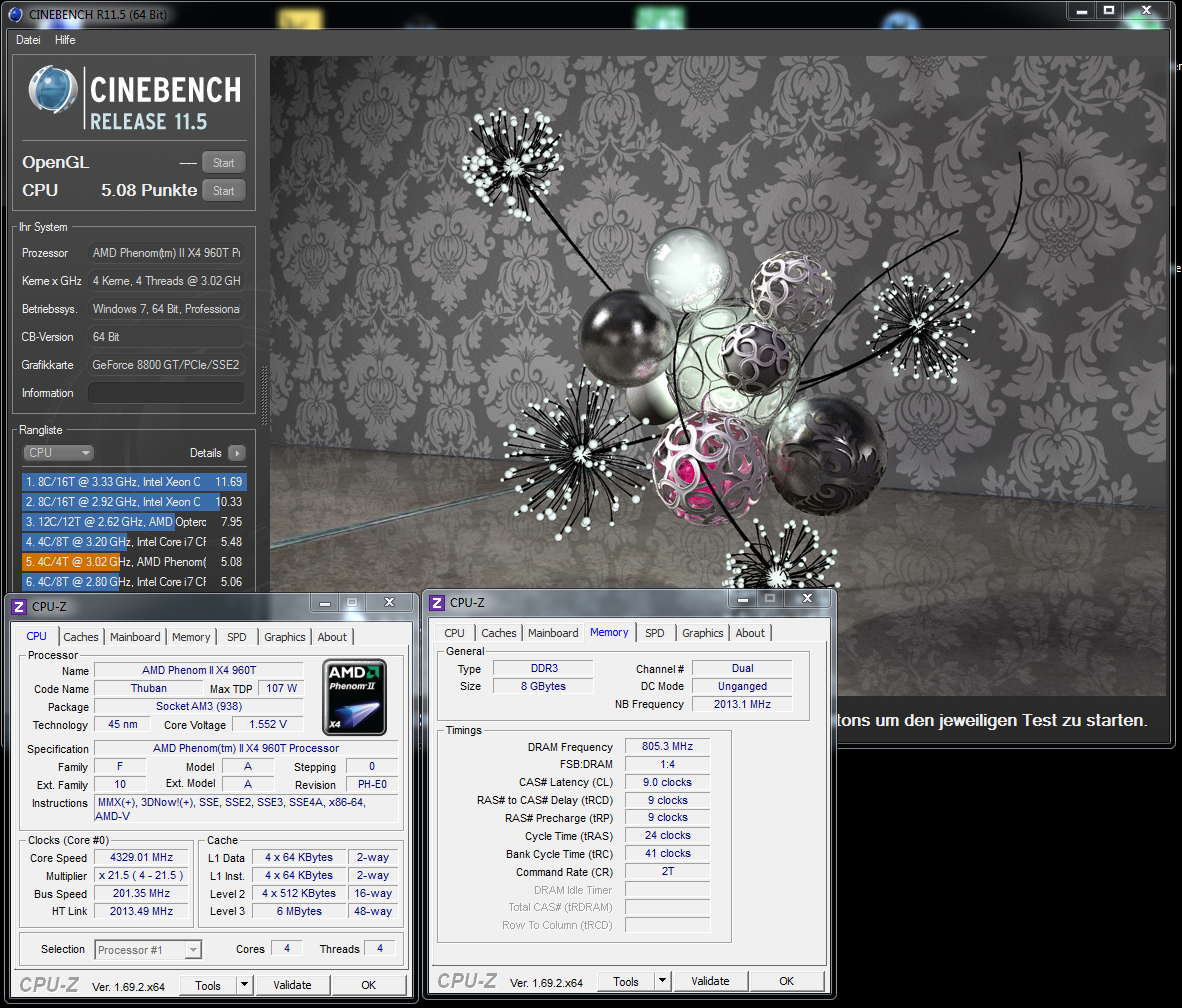Click Tools button in Memory CPU-Z window

pos(626,982)
